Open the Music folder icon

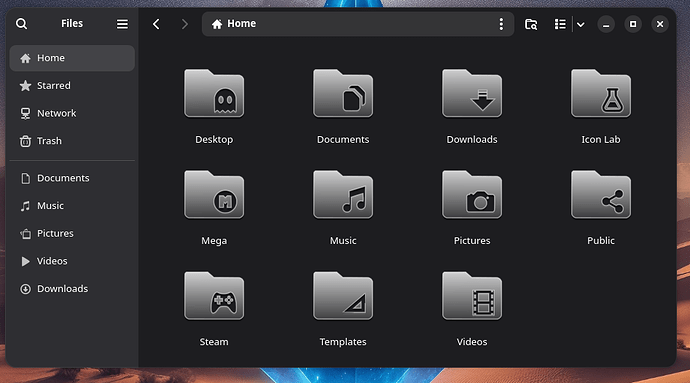coord(343,195)
